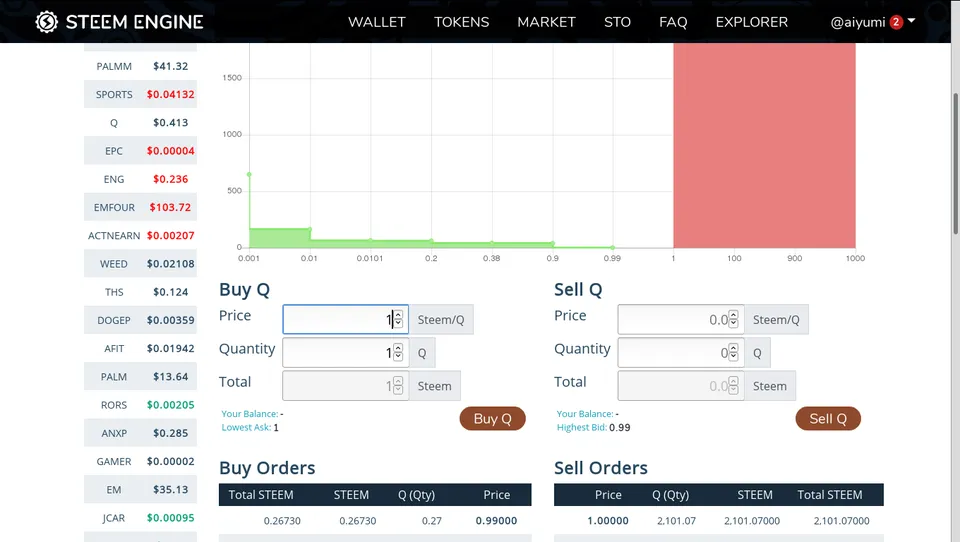Open the STO menu item

[x=617, y=22]
